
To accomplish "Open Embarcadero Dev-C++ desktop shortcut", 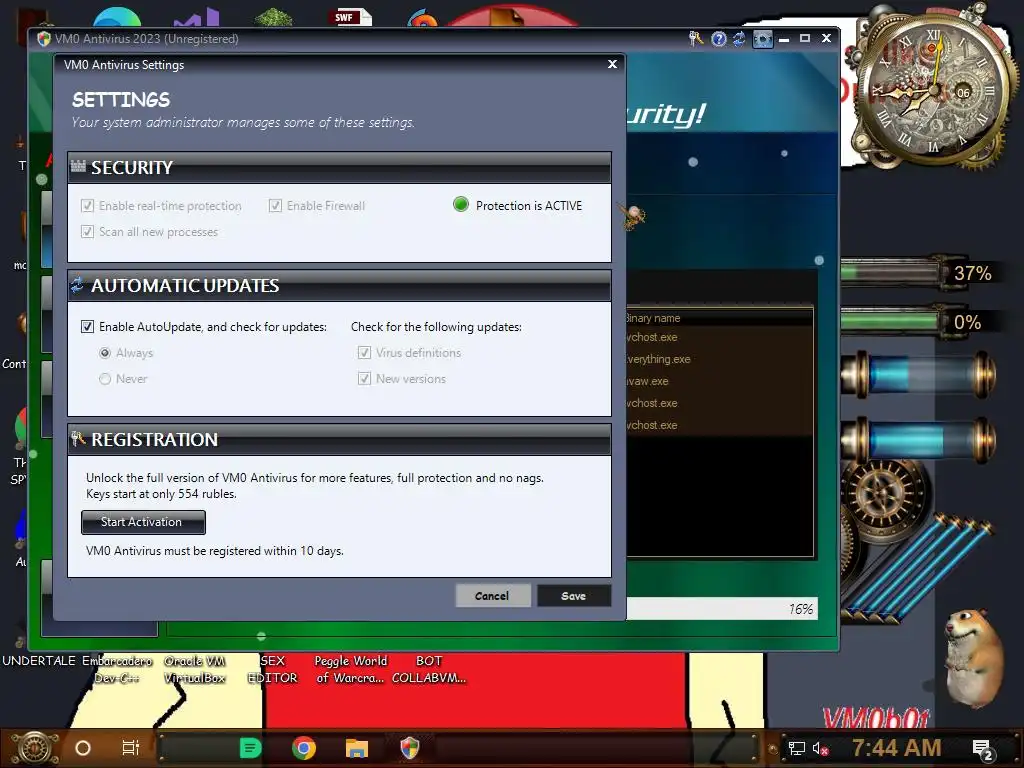I will 117,669.
